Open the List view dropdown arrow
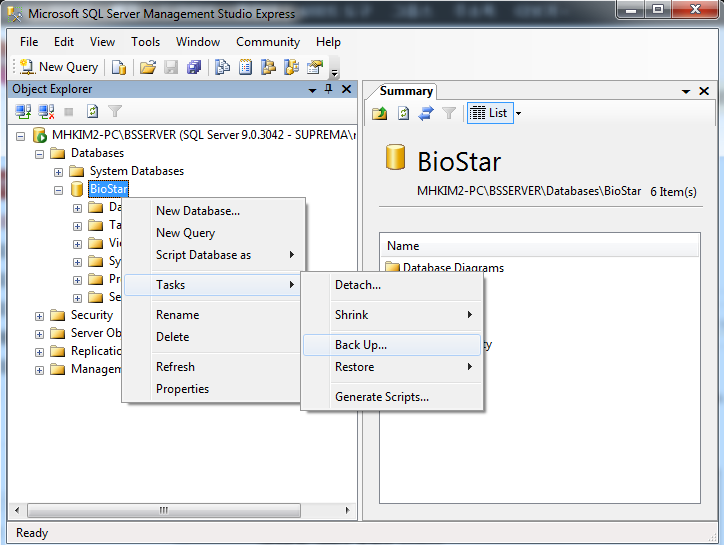The width and height of the screenshot is (724, 545). coord(518,113)
